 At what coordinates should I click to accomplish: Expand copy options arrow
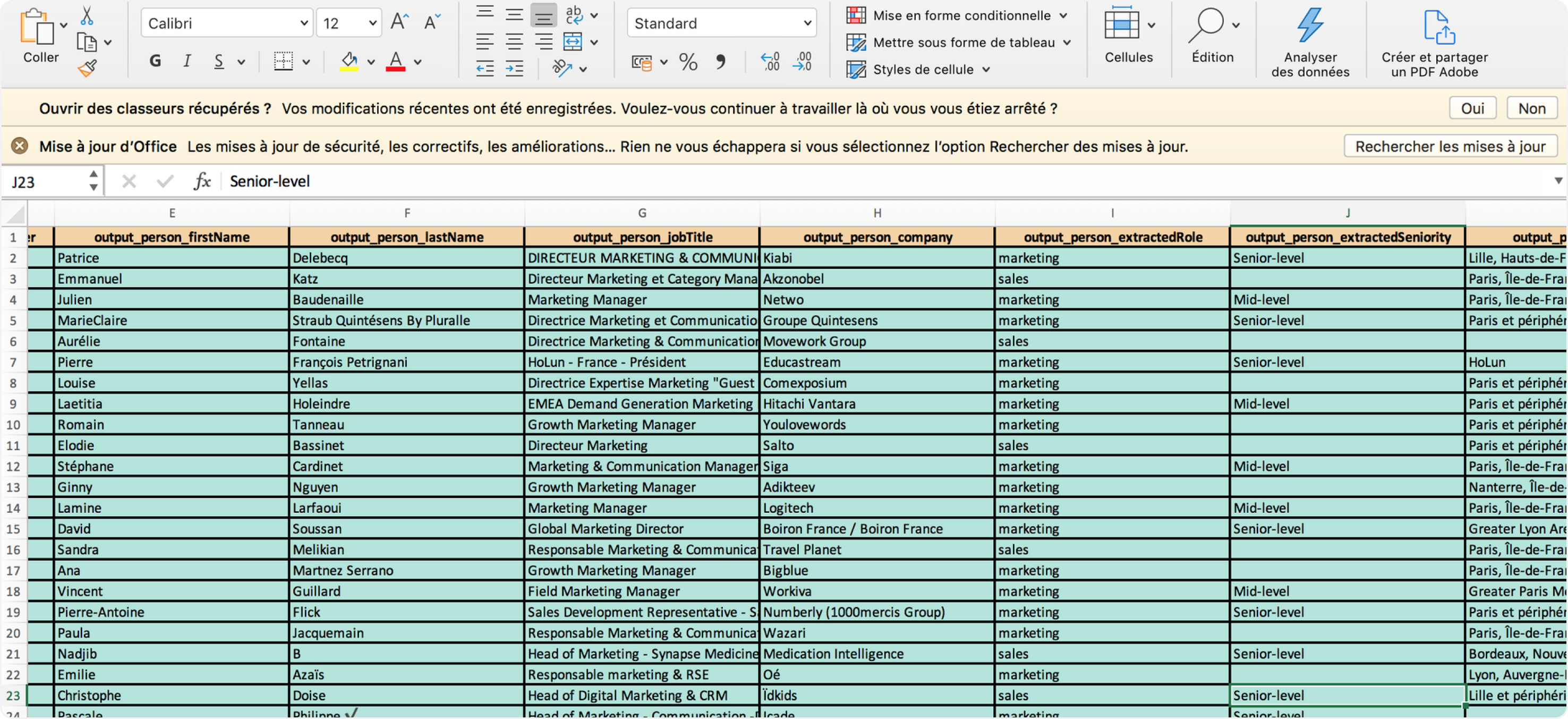(108, 43)
